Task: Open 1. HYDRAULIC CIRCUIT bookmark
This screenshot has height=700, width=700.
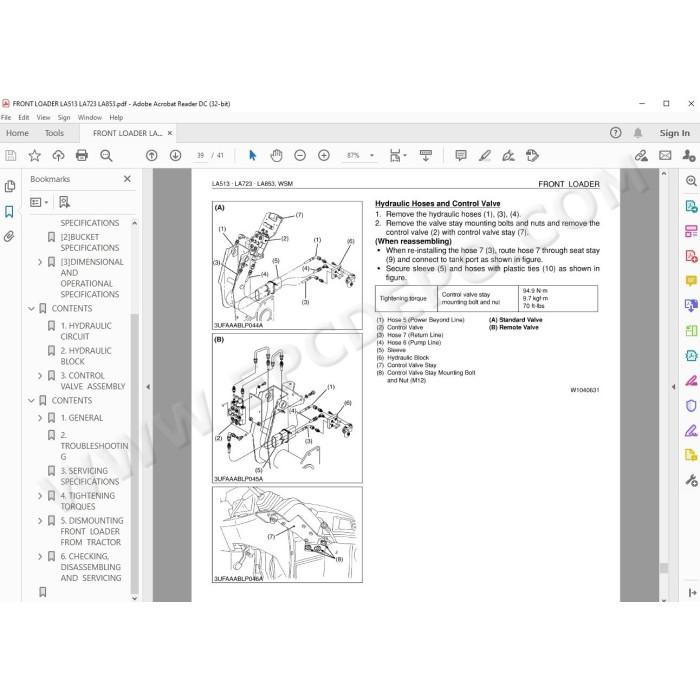Action: point(86,331)
